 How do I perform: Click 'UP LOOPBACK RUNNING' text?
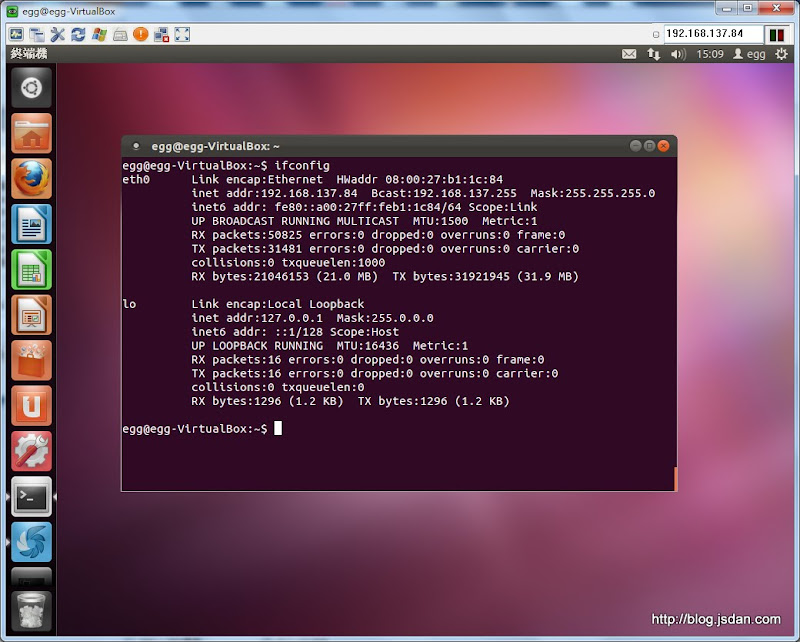(257, 345)
